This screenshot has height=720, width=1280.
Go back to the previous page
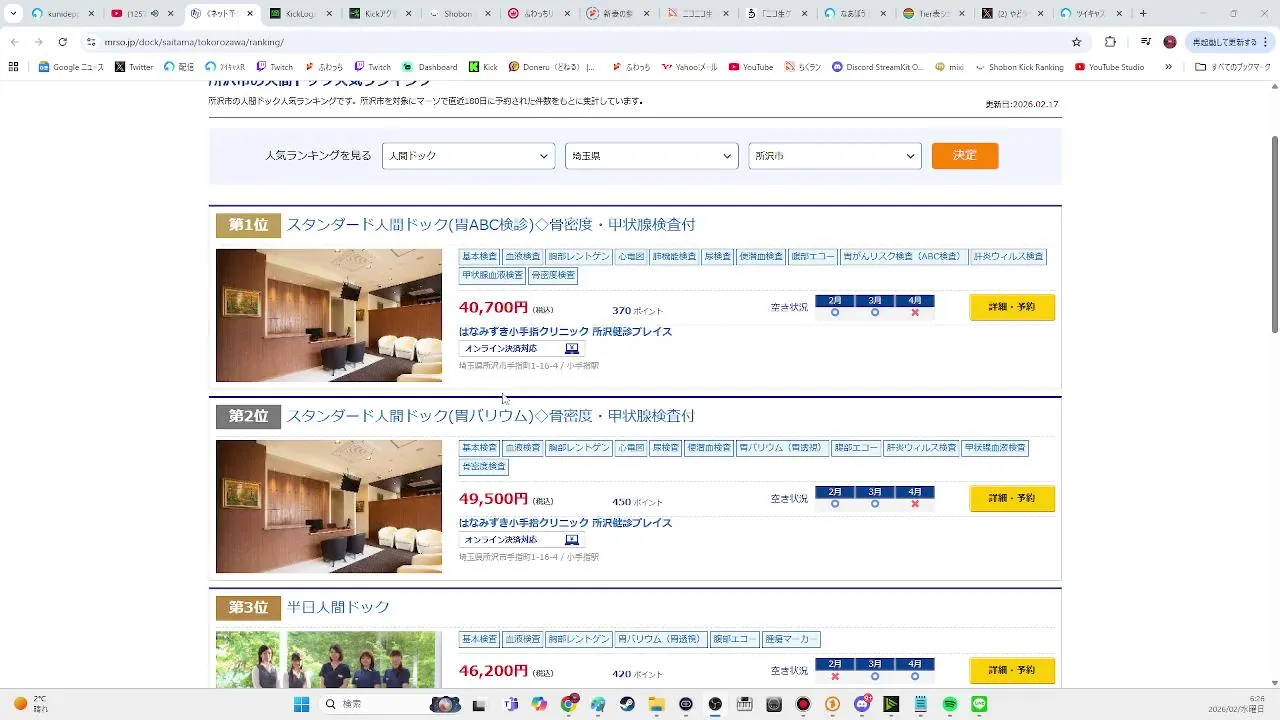tap(14, 42)
